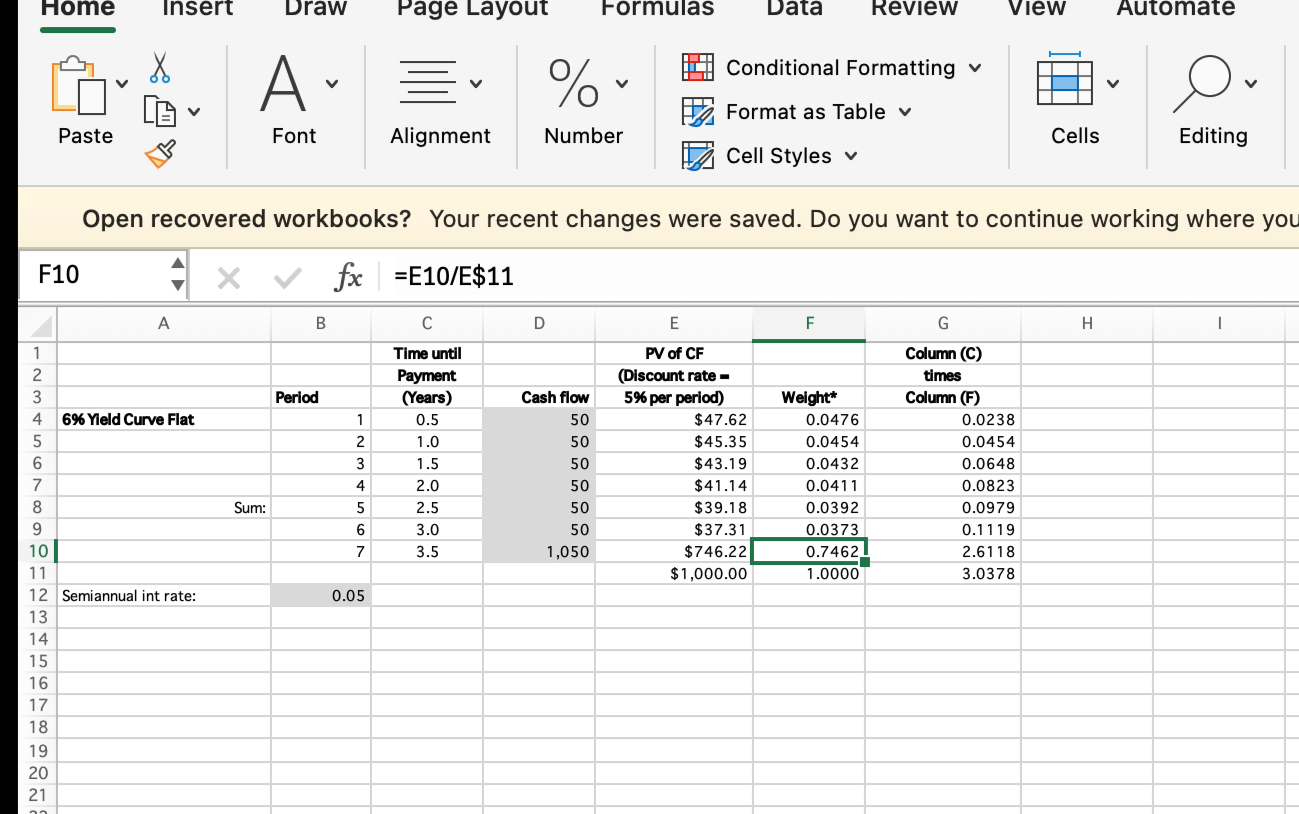Click the Format as Table label

tap(806, 112)
